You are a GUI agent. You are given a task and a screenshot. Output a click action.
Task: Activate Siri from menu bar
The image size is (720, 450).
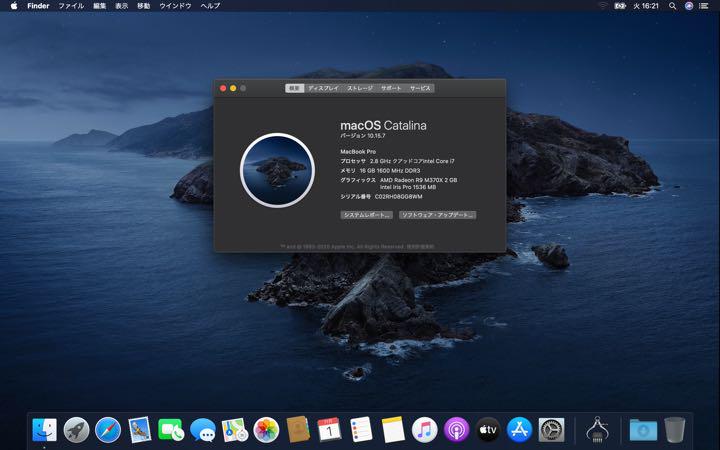(689, 6)
